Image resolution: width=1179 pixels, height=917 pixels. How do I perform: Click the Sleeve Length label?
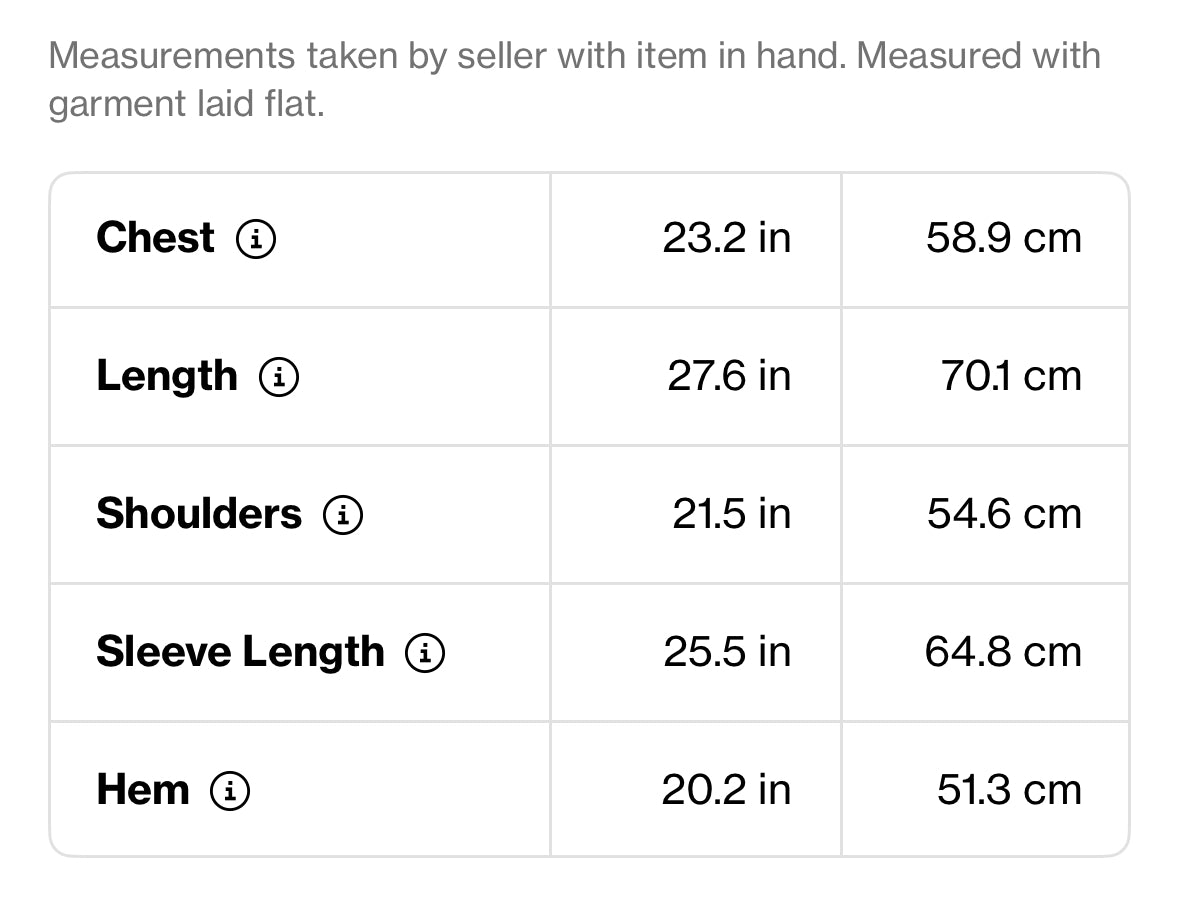(x=241, y=652)
